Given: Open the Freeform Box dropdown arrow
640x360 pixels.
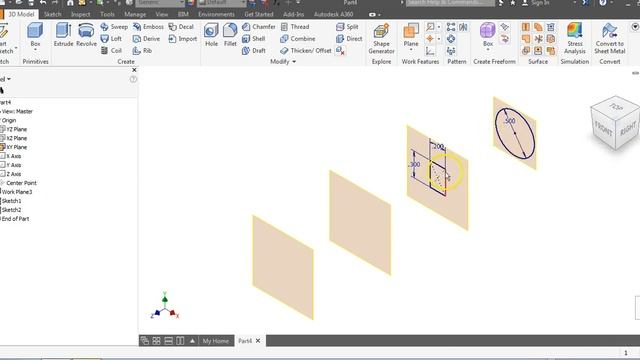Looking at the screenshot, I should coord(488,50).
